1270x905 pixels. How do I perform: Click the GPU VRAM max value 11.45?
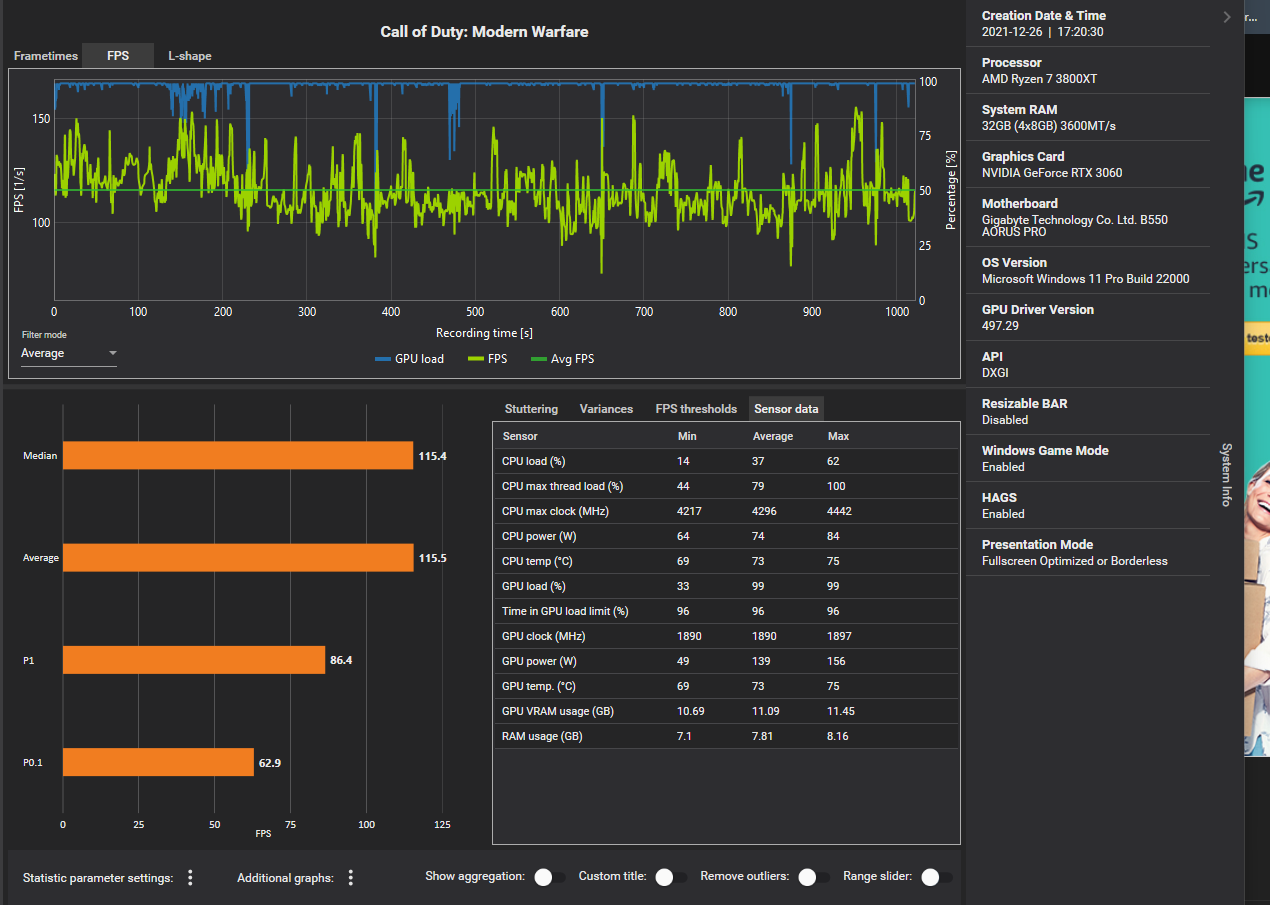[843, 711]
